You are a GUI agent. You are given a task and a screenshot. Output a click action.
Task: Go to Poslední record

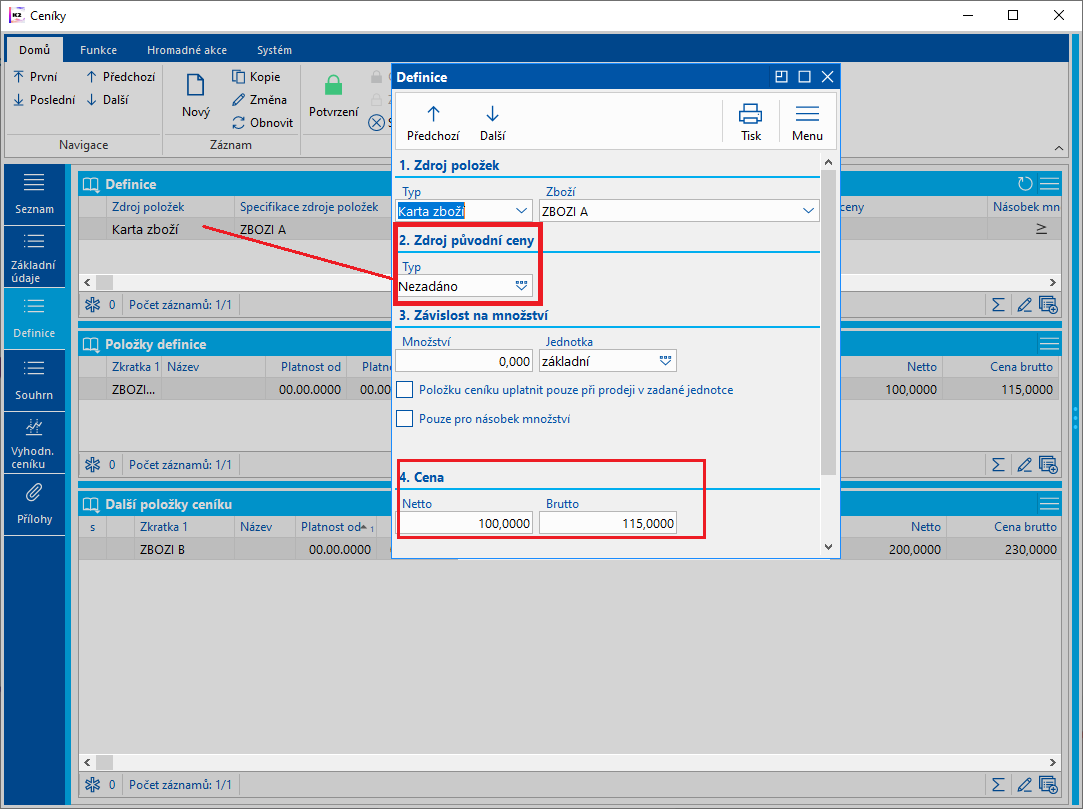tap(44, 99)
